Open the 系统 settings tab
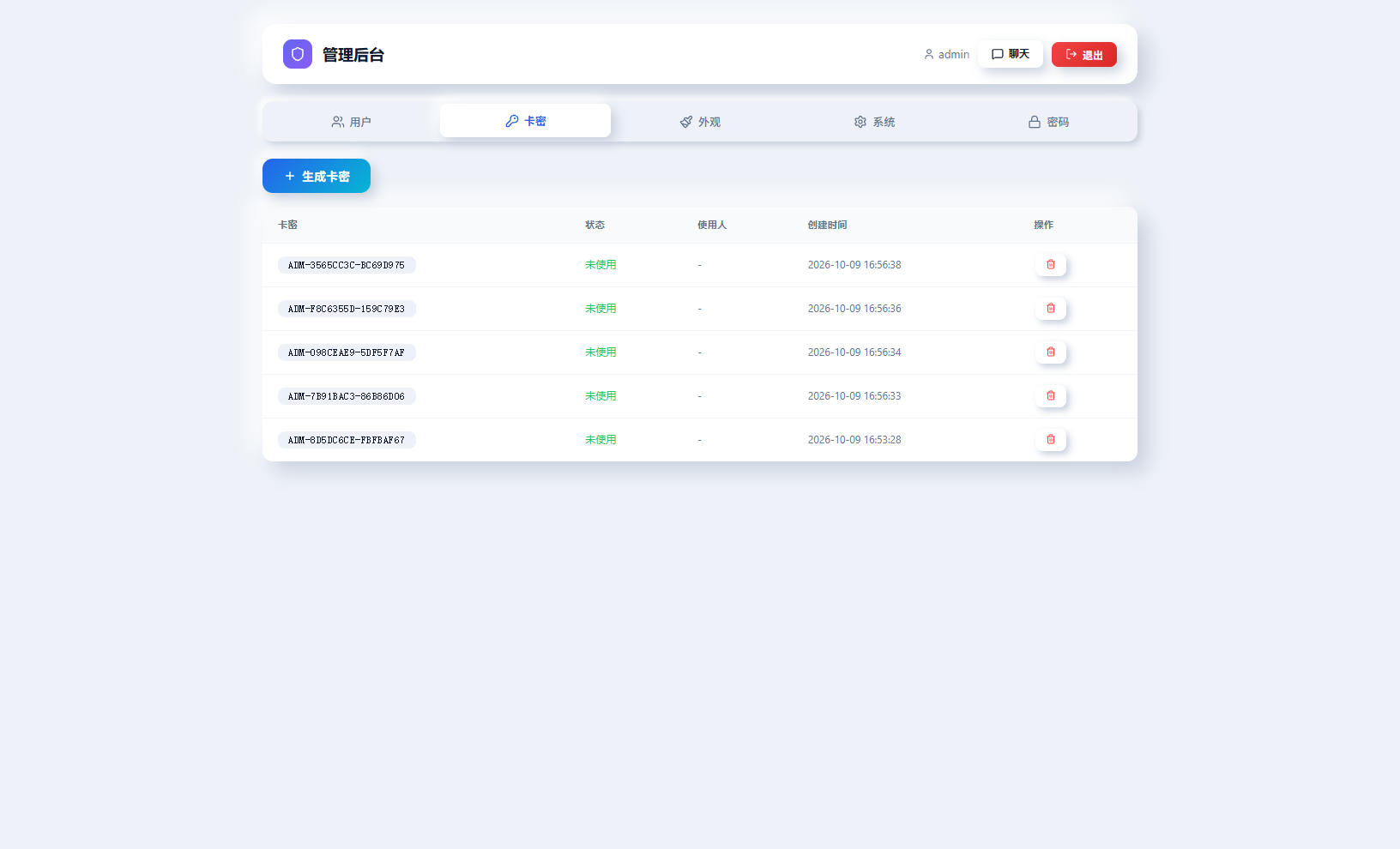Viewport: 1400px width, 849px height. (874, 122)
